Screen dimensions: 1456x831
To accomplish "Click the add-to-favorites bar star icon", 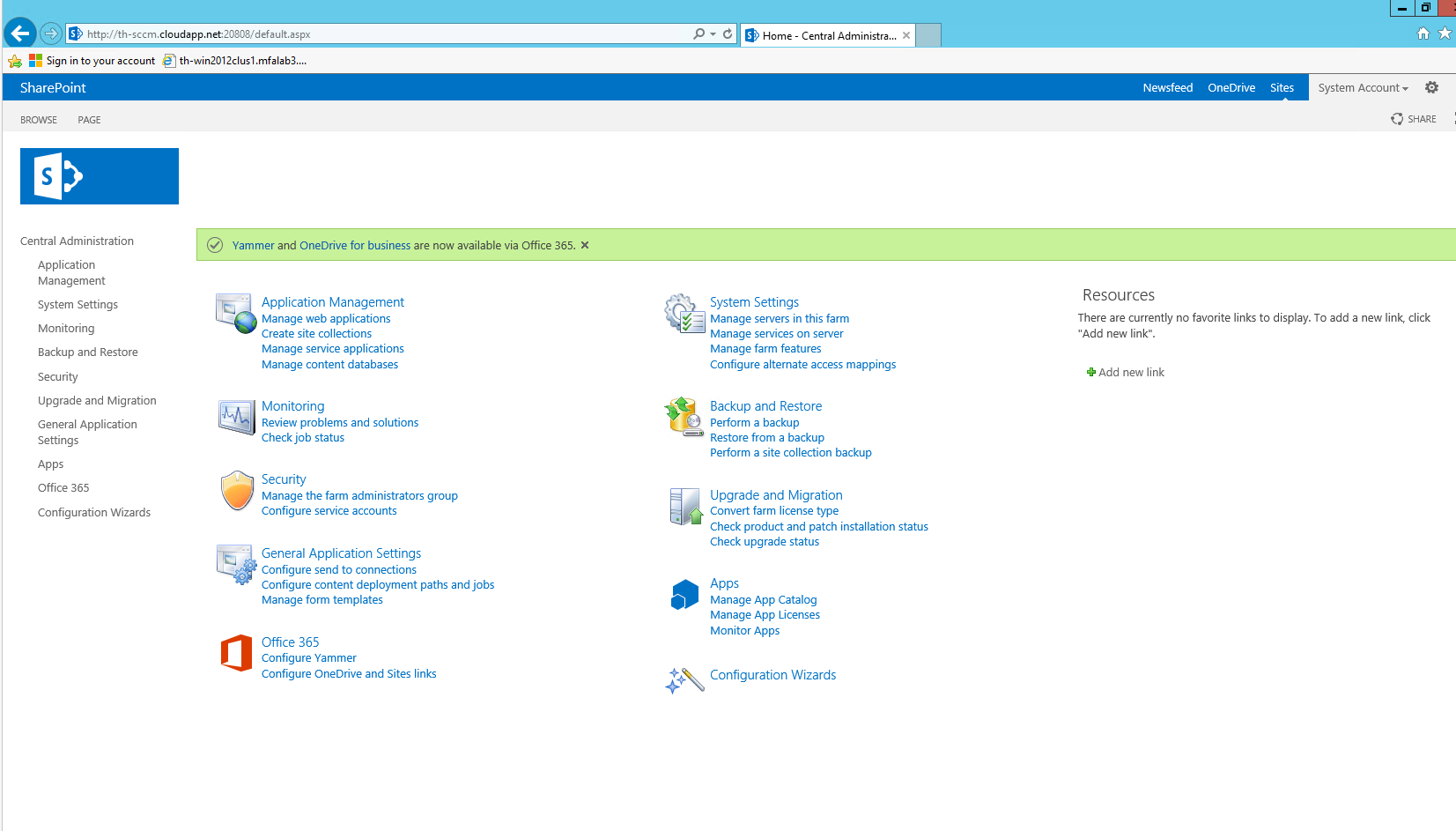I will click(15, 61).
